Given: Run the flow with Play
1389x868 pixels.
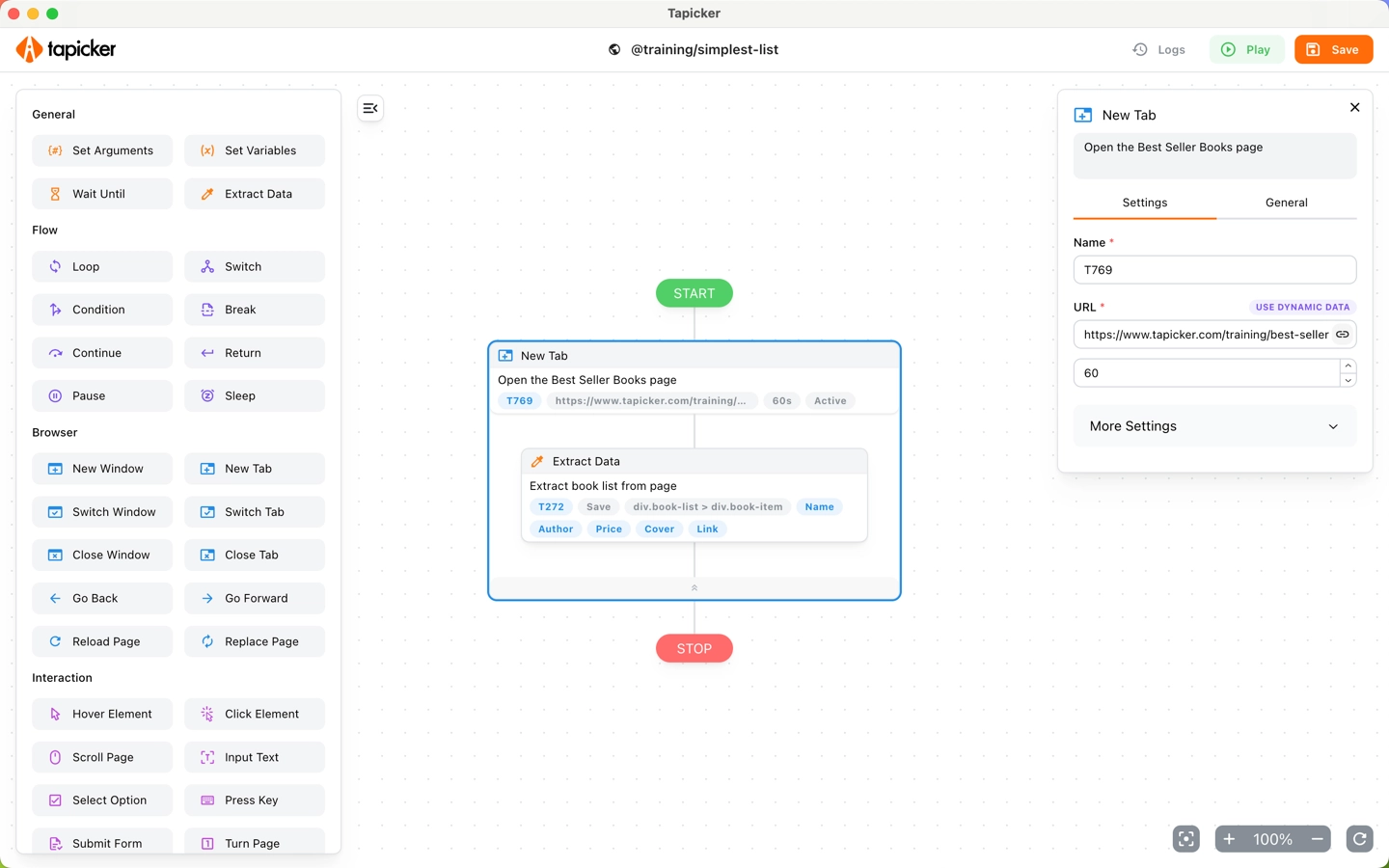Looking at the screenshot, I should 1246,49.
